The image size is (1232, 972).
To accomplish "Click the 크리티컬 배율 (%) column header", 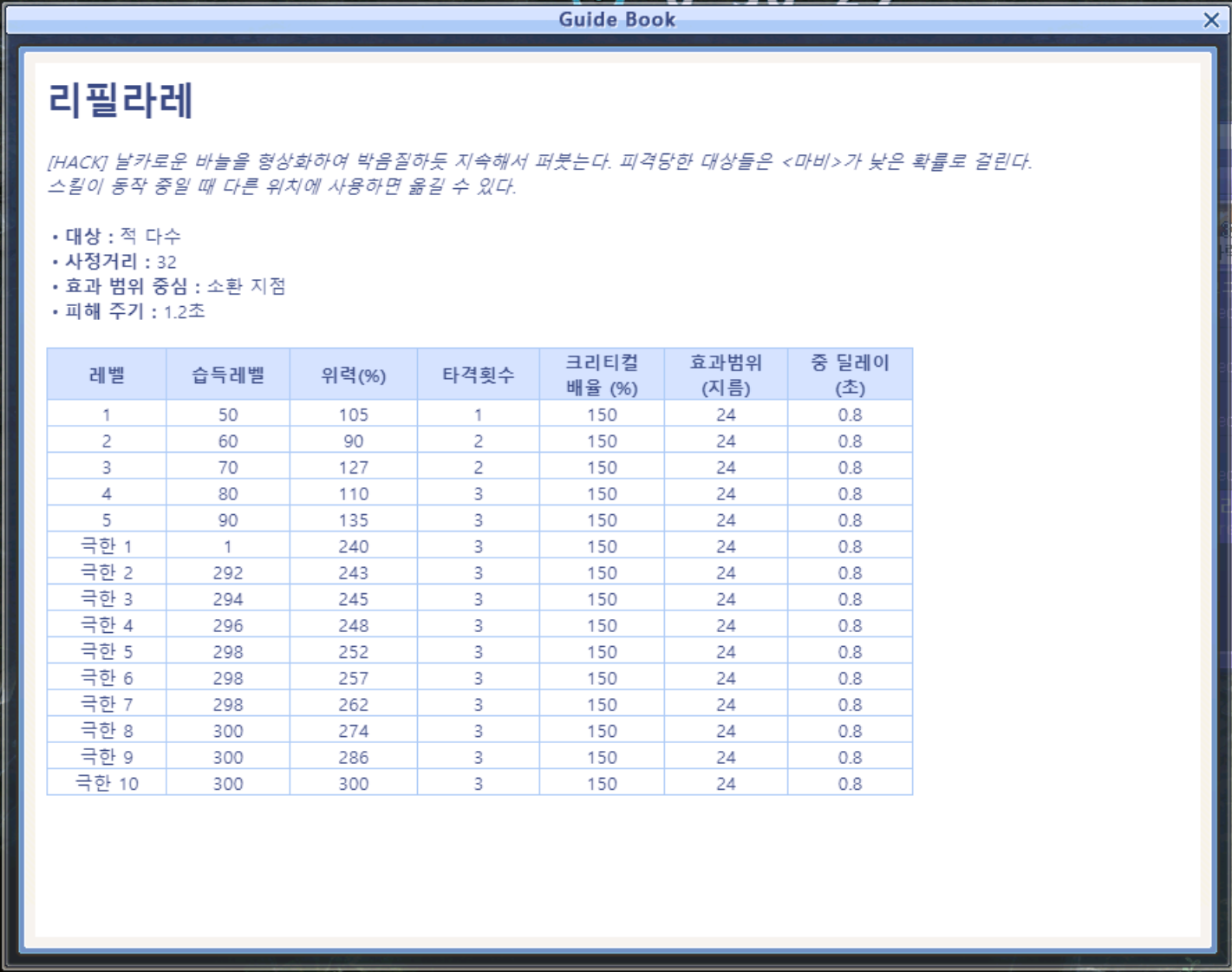I will (602, 375).
